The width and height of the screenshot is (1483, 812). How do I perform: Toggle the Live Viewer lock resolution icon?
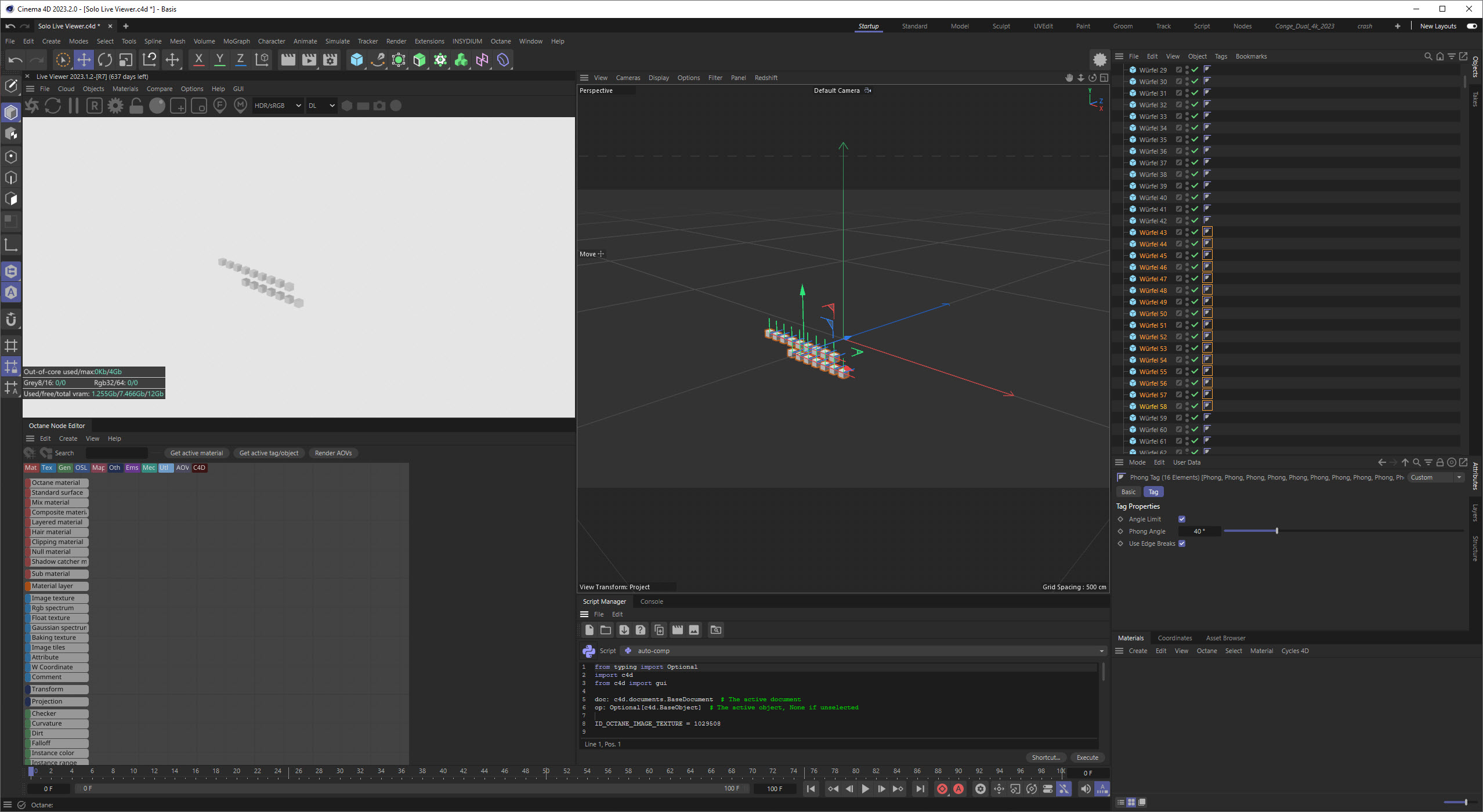pos(136,106)
